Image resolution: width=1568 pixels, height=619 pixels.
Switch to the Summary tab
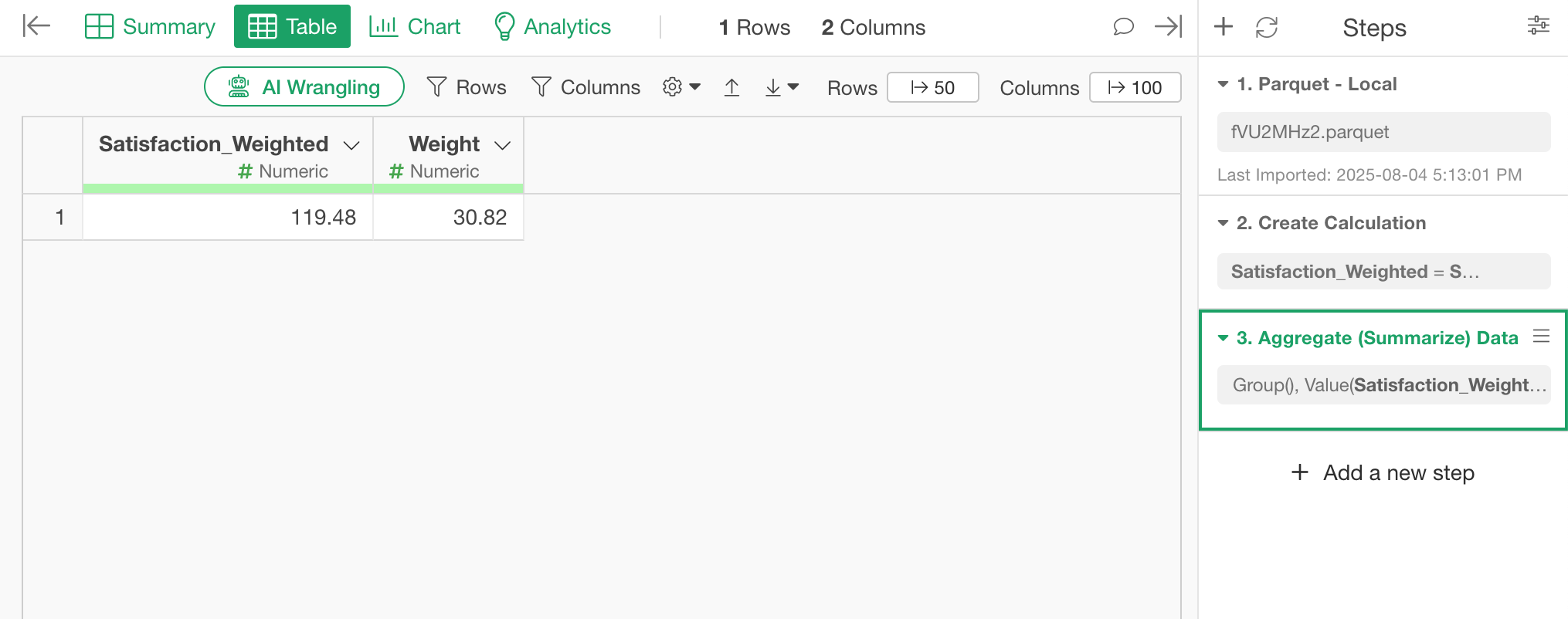tap(150, 26)
